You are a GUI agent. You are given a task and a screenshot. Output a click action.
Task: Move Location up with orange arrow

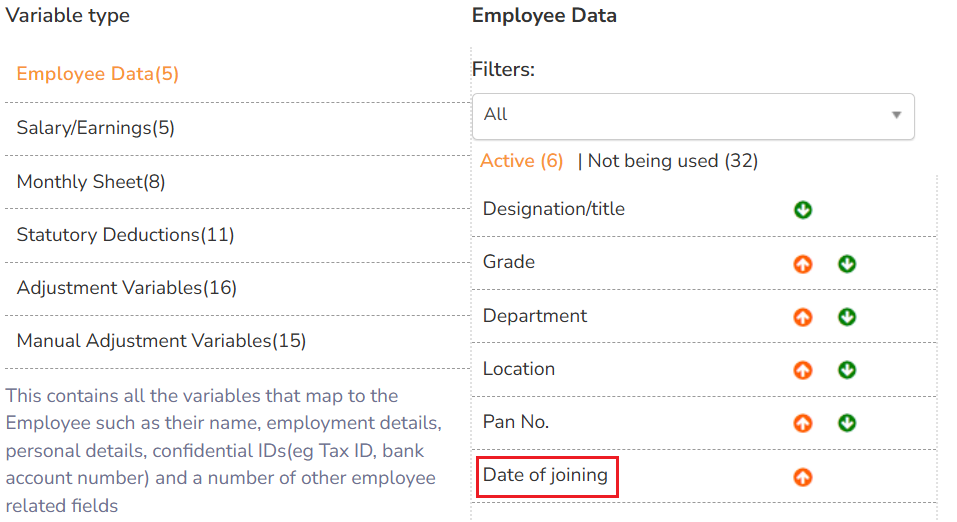(x=802, y=370)
